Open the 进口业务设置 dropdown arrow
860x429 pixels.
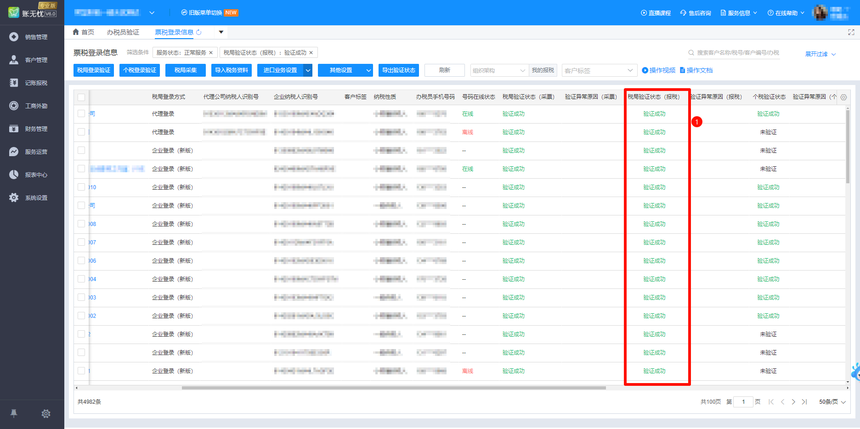308,70
